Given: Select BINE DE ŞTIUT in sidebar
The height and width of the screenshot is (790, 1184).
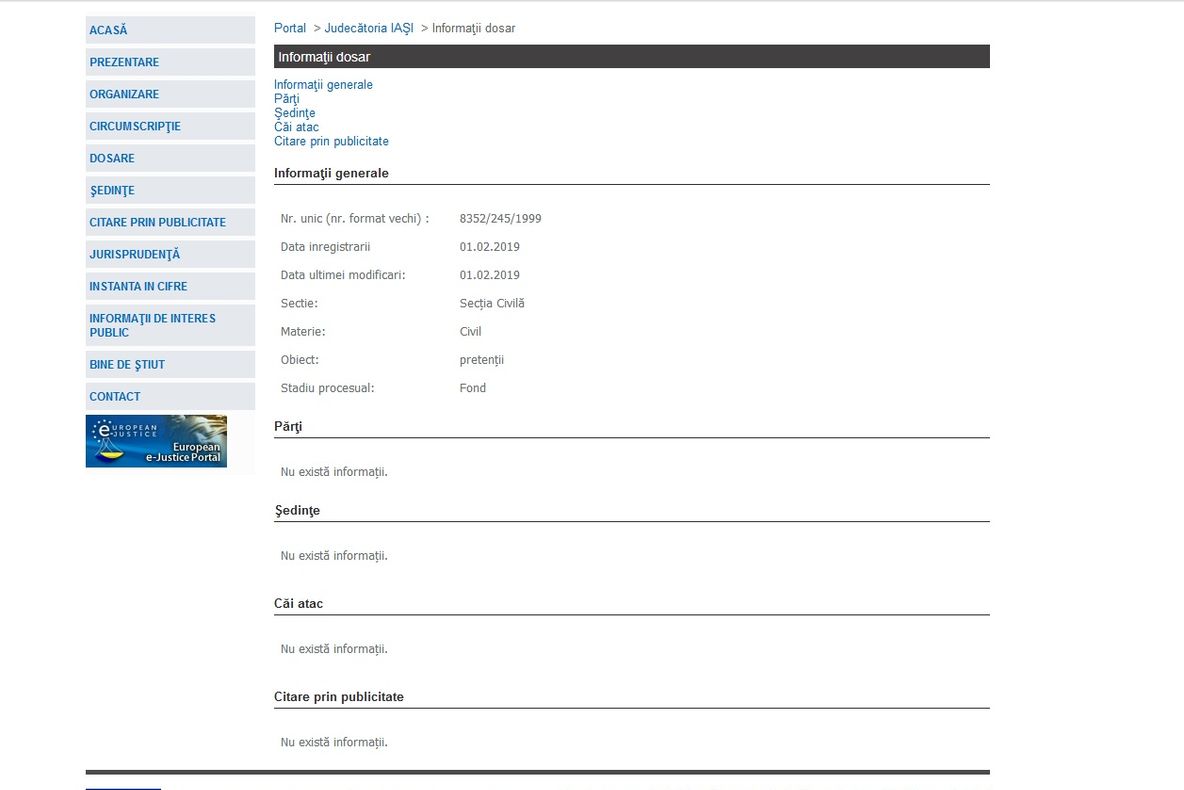Looking at the screenshot, I should pos(127,364).
